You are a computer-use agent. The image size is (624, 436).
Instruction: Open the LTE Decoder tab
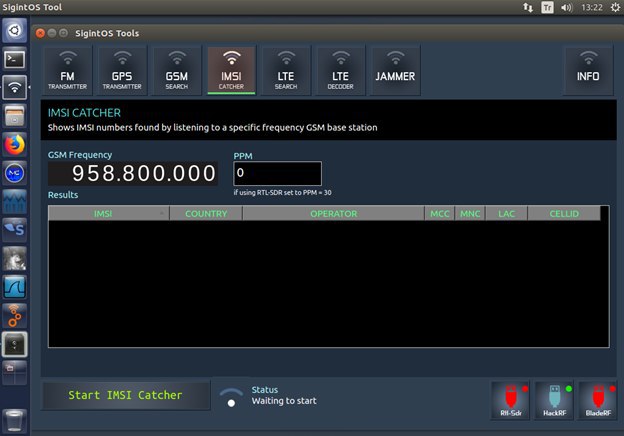click(x=341, y=70)
